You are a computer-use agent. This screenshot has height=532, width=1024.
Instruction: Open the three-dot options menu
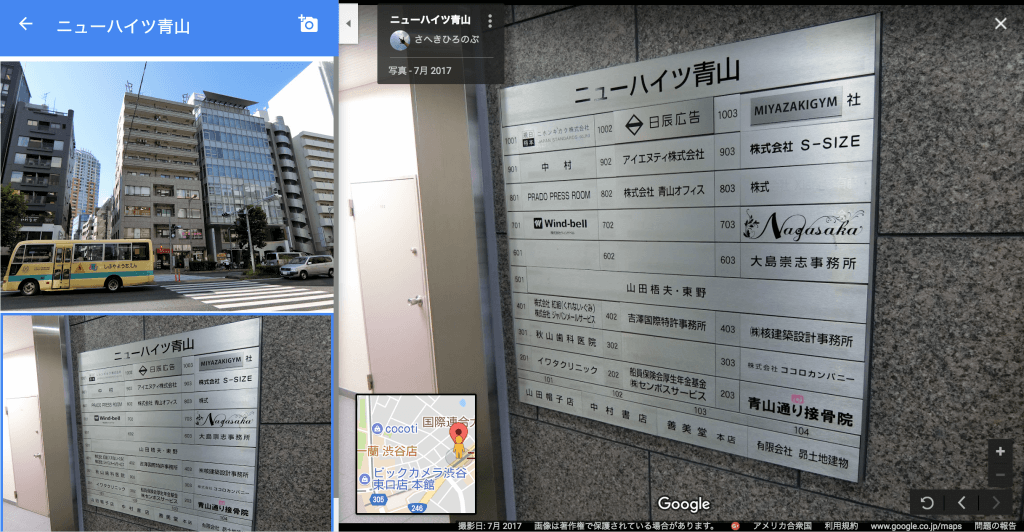click(x=490, y=21)
